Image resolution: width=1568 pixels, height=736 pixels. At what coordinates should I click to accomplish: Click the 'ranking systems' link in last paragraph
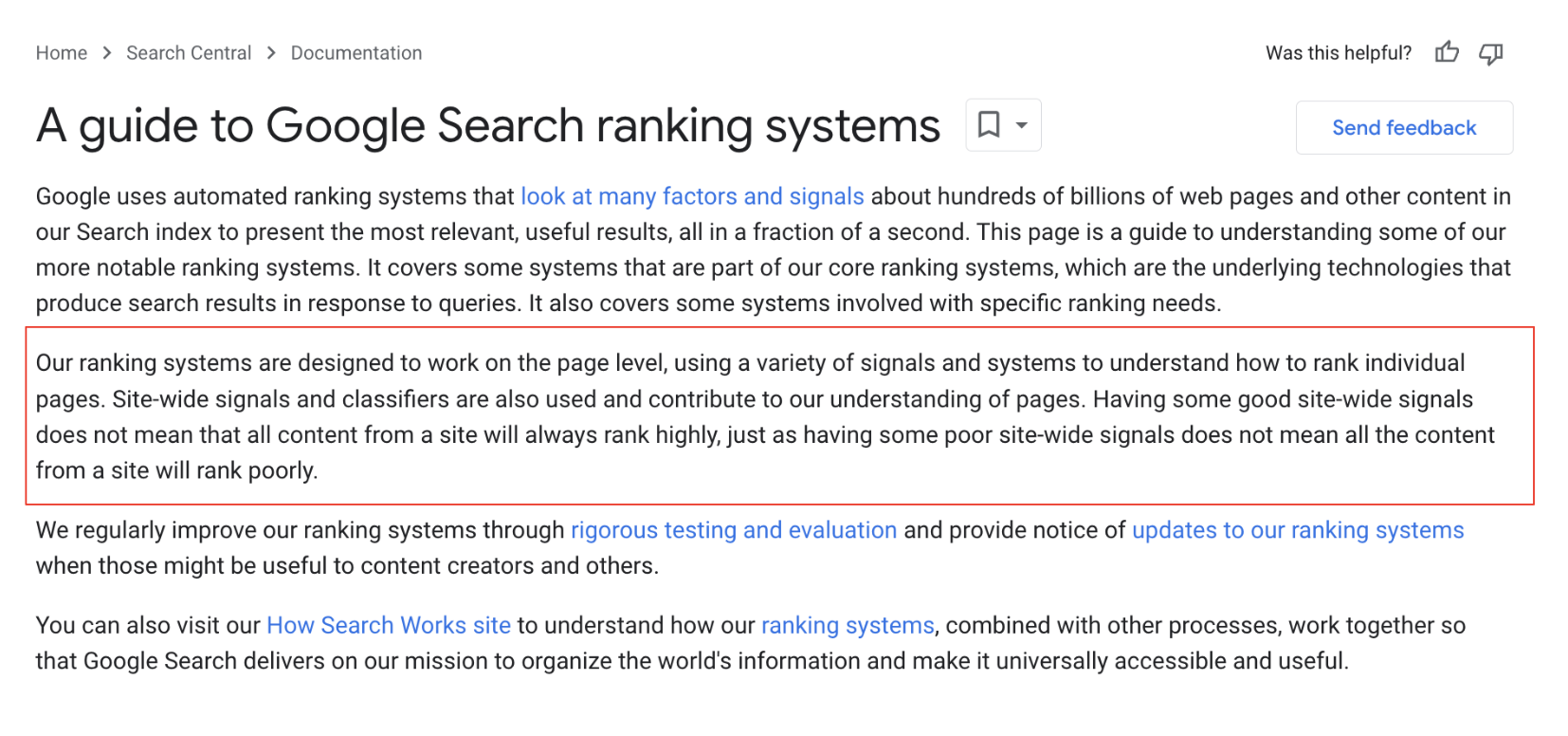(x=847, y=625)
